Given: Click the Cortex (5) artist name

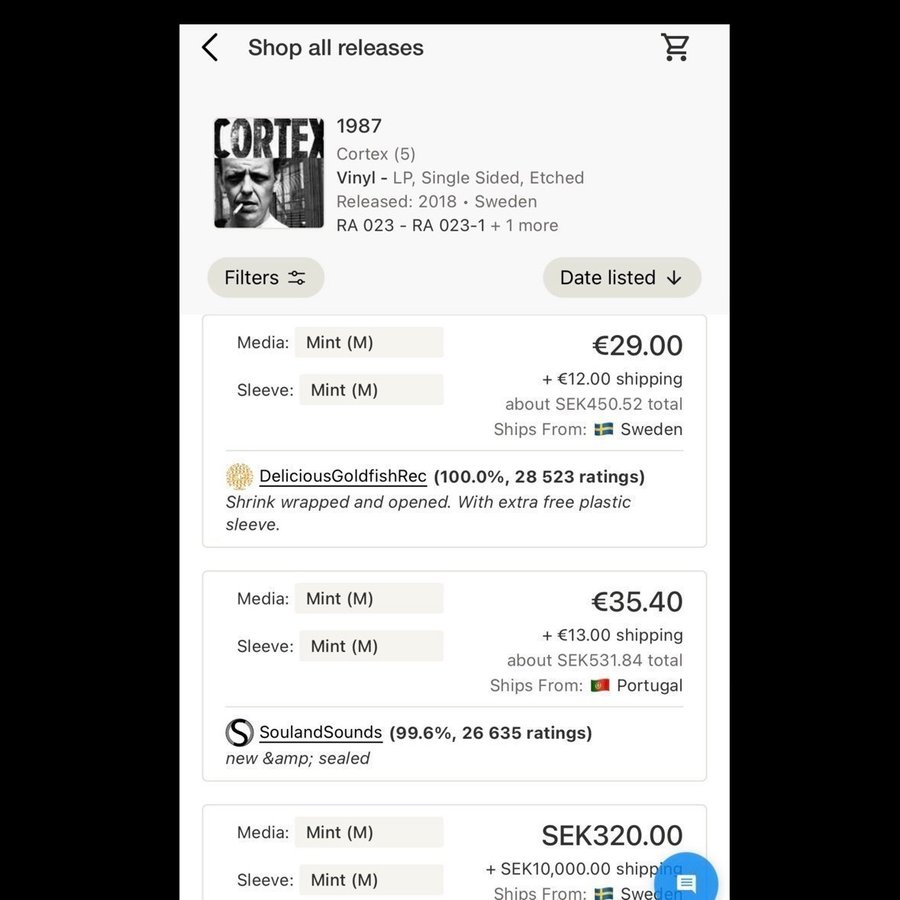Looking at the screenshot, I should pos(376,154).
